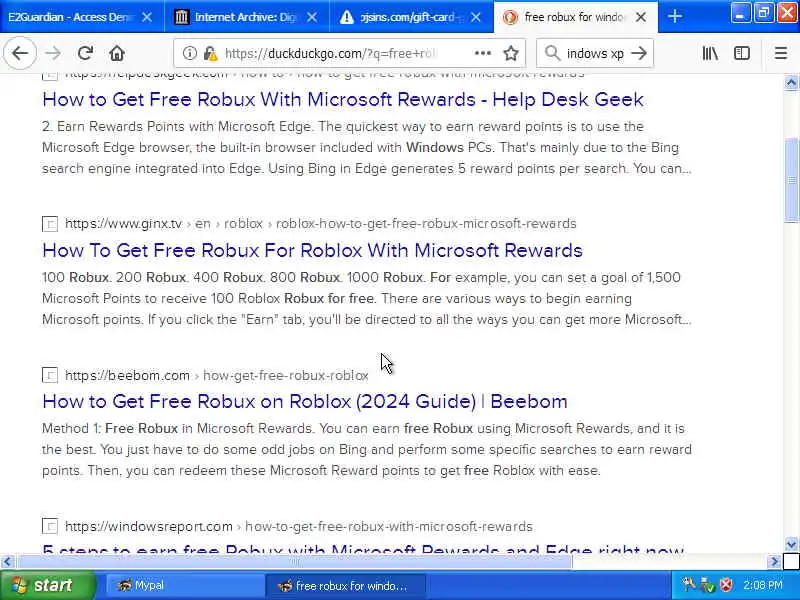Open ginx.tv Free Robux For Roblox result
This screenshot has width=800, height=600.
pos(312,251)
